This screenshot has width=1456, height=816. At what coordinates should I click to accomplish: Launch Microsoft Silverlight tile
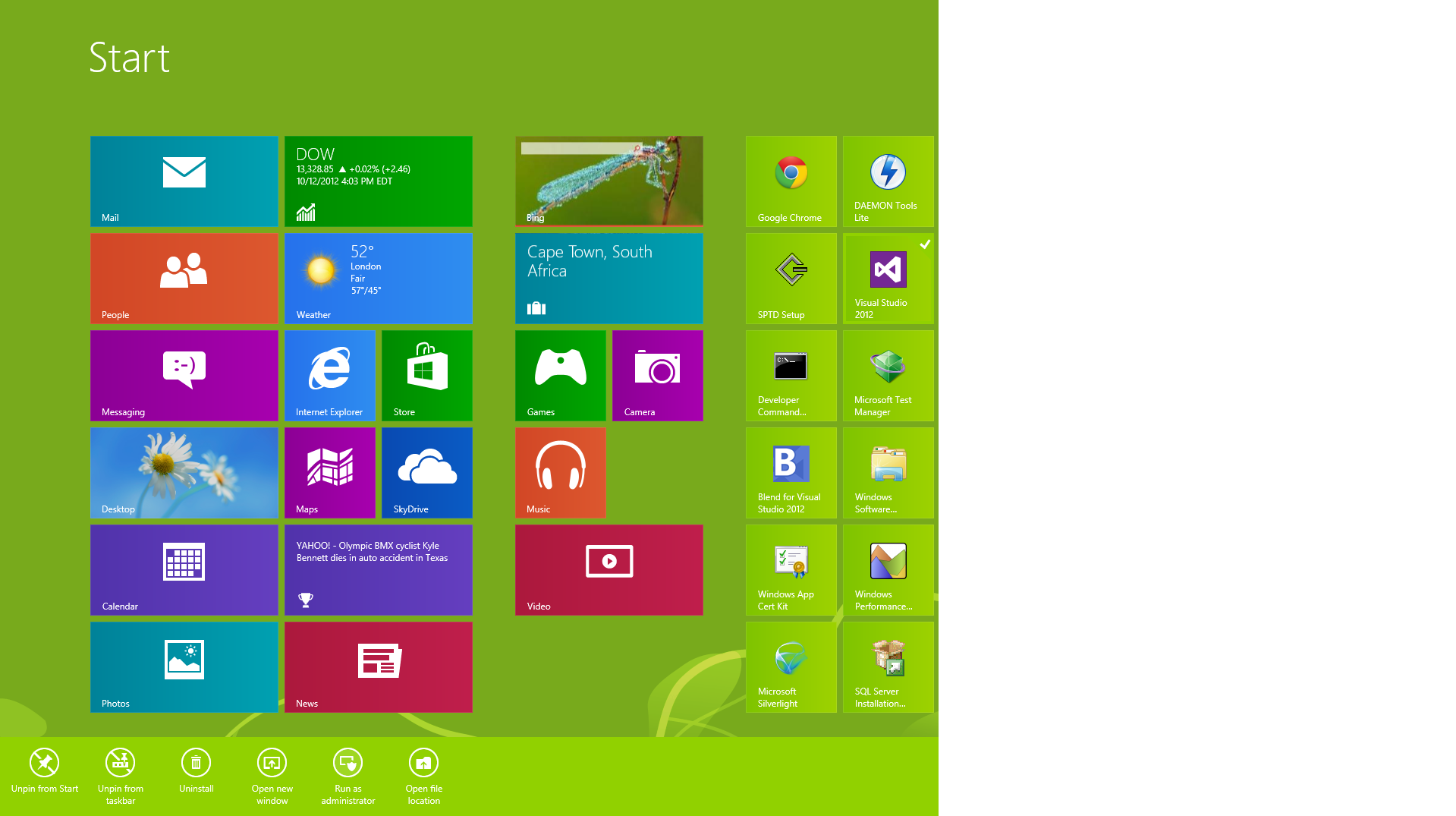pyautogui.click(x=791, y=667)
